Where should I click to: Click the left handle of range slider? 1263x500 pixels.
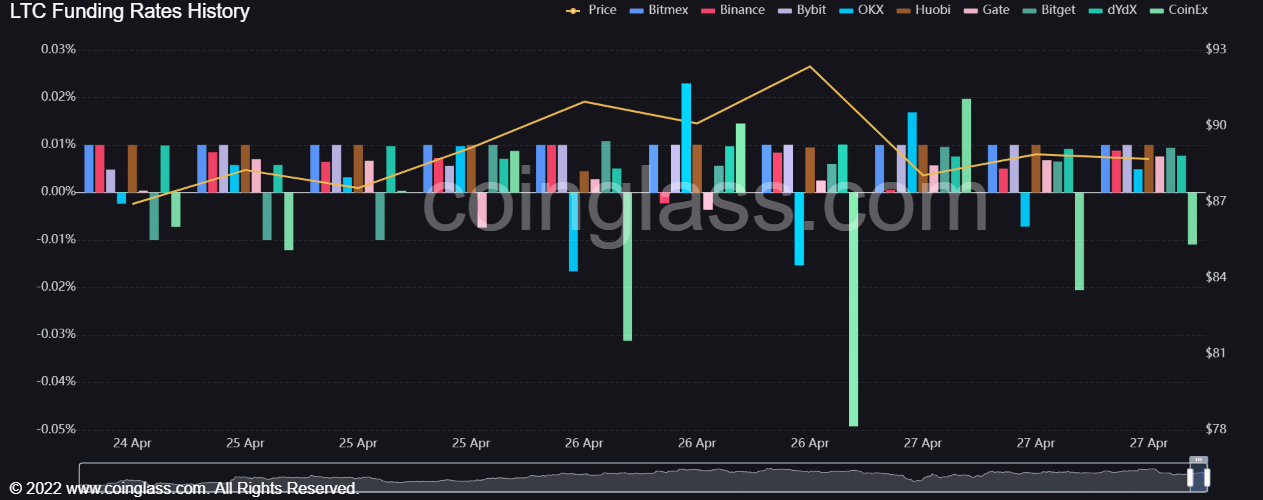pos(1191,477)
